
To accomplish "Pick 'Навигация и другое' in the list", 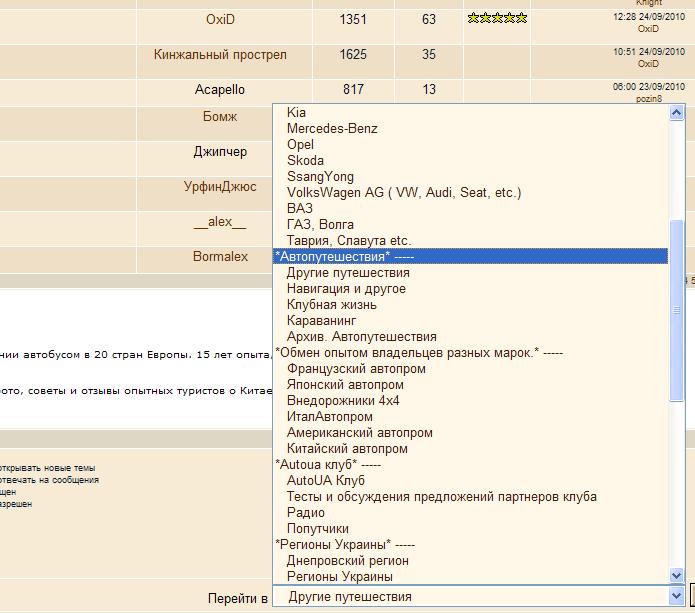I will click(346, 289).
